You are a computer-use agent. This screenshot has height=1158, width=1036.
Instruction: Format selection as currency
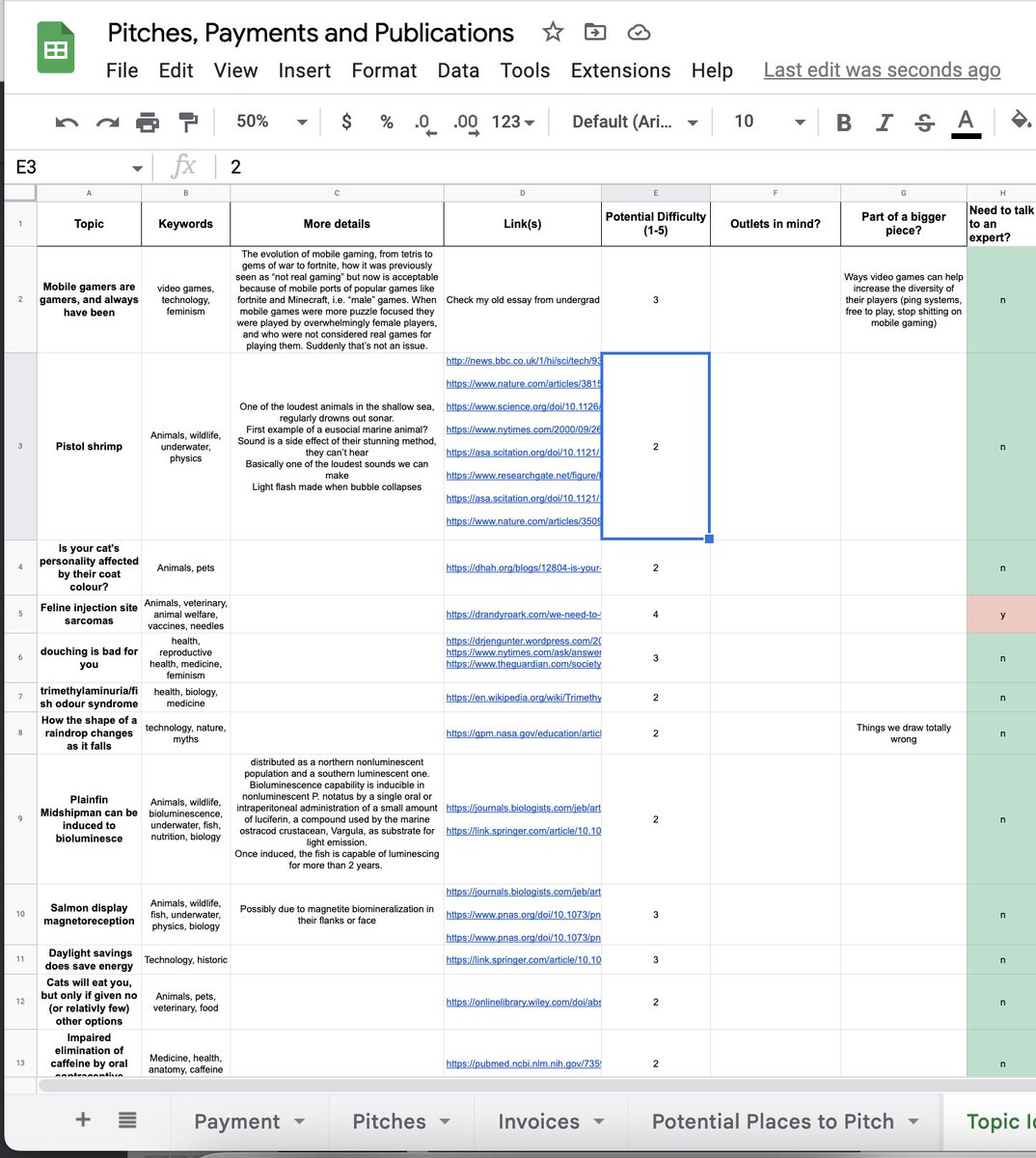[346, 122]
